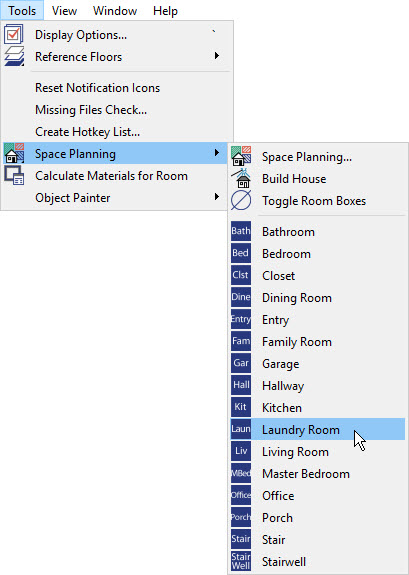409x575 pixels.
Task: Click the Kit kitchen box icon
Action: coord(241,407)
